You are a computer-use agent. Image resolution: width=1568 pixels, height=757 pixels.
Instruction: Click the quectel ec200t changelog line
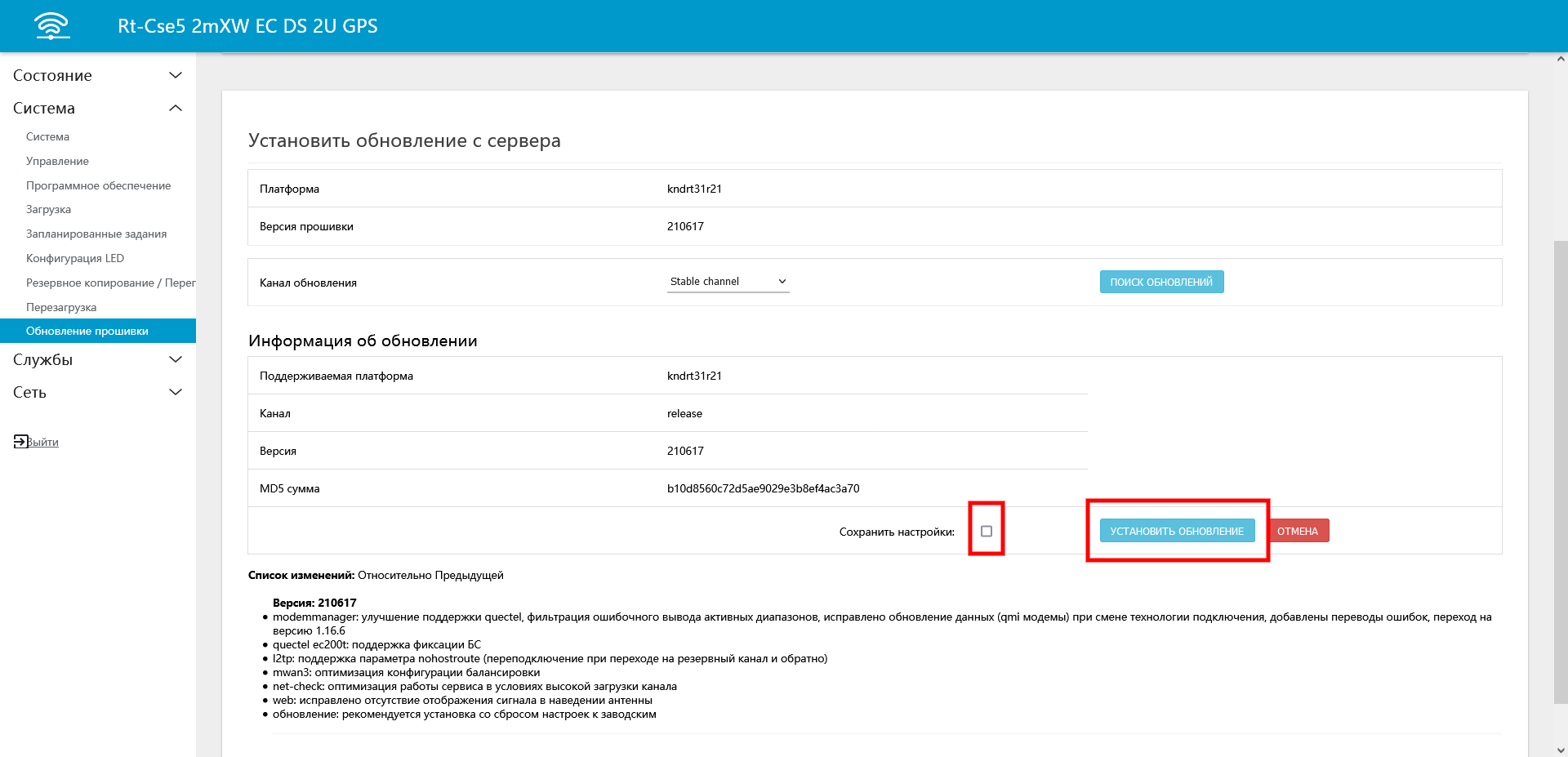(376, 644)
